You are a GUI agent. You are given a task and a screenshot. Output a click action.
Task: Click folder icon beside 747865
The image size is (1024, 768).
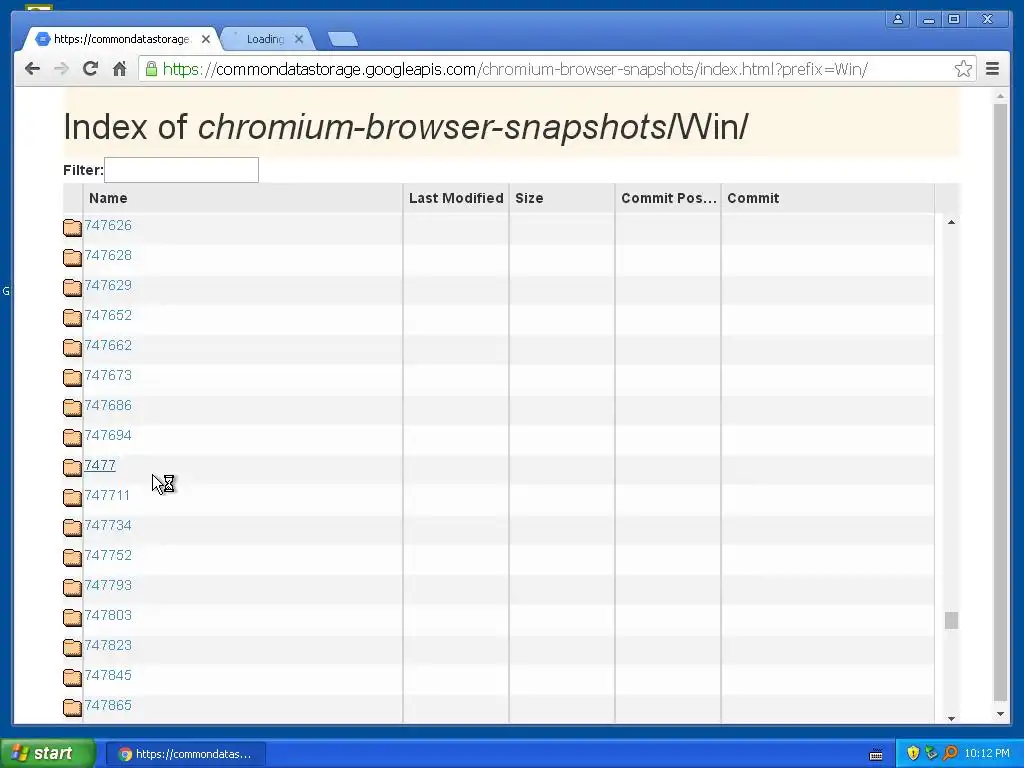pyautogui.click(x=72, y=708)
